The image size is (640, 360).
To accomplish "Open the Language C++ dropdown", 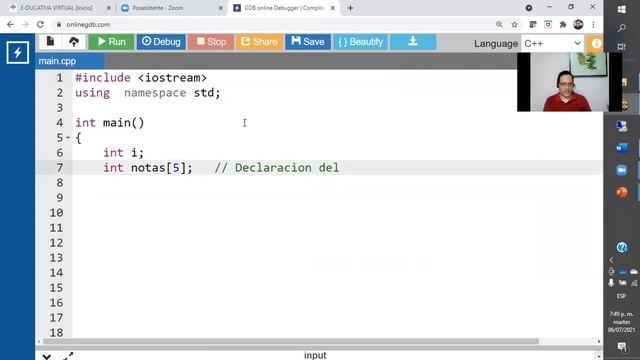I will (x=552, y=43).
